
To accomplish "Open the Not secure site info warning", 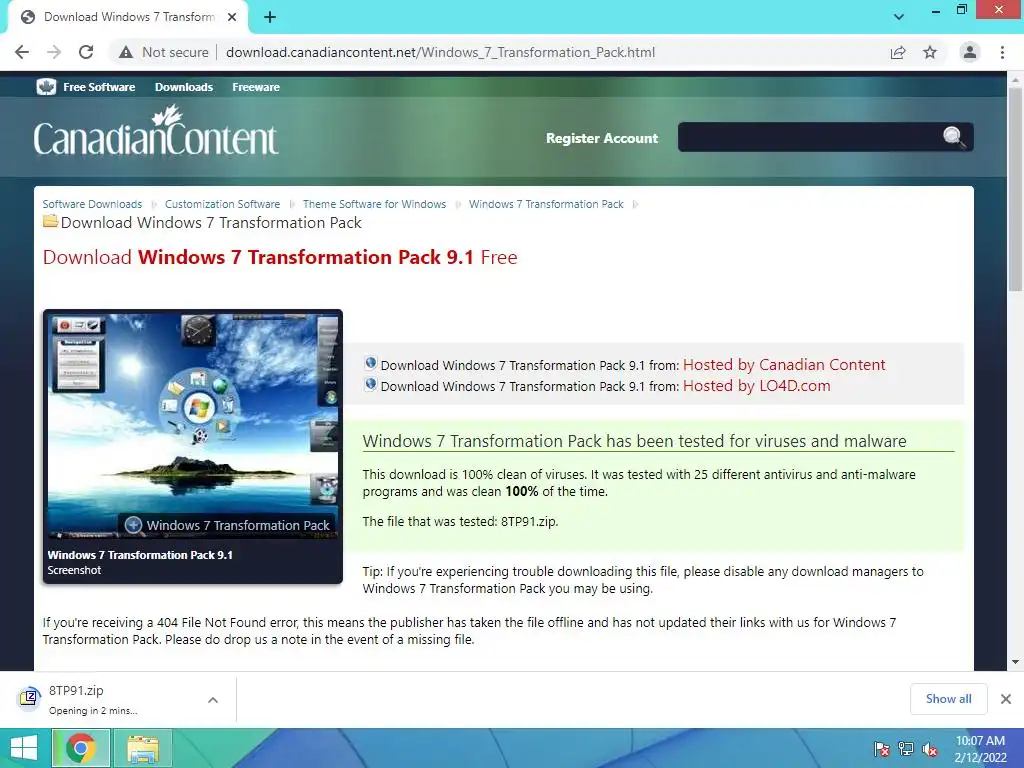I will point(163,52).
